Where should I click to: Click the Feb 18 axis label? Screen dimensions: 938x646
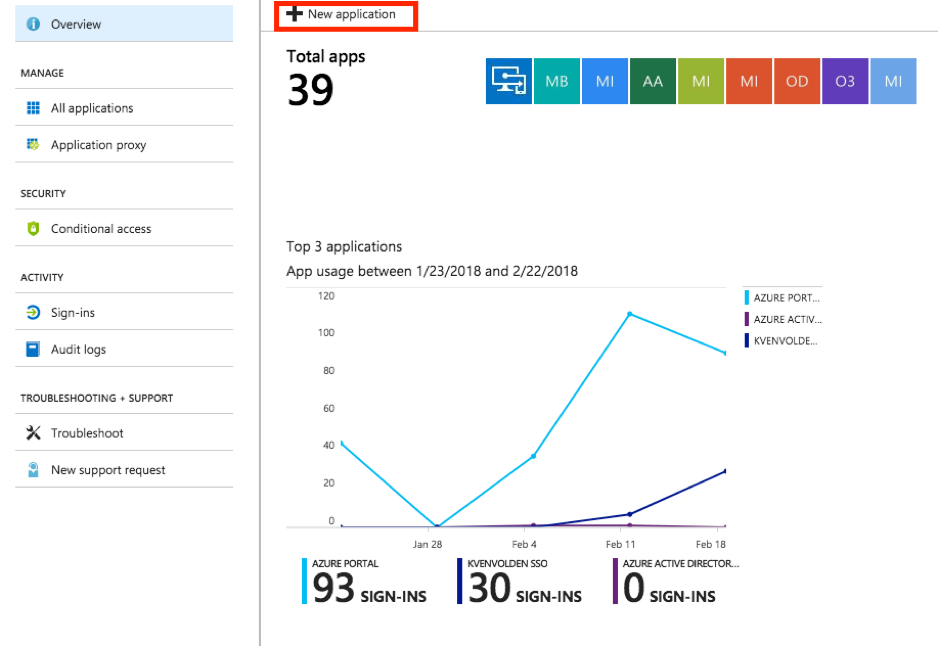click(711, 544)
